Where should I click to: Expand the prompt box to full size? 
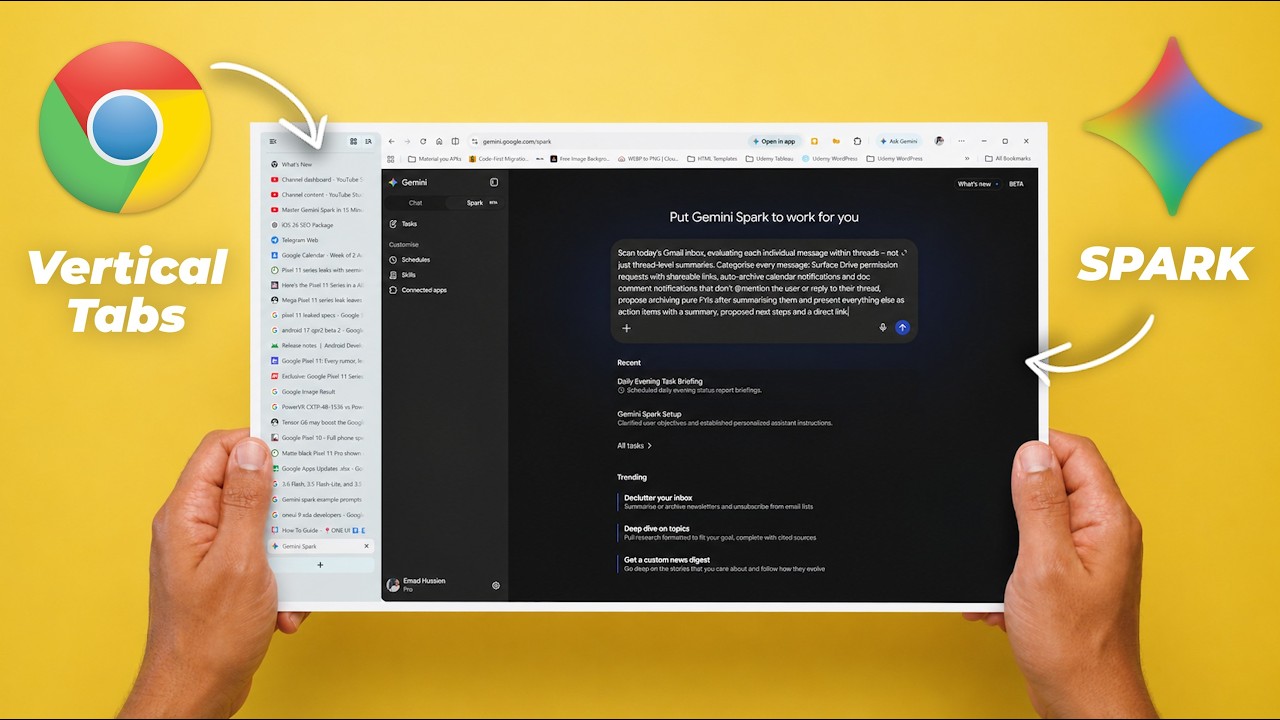(x=904, y=253)
